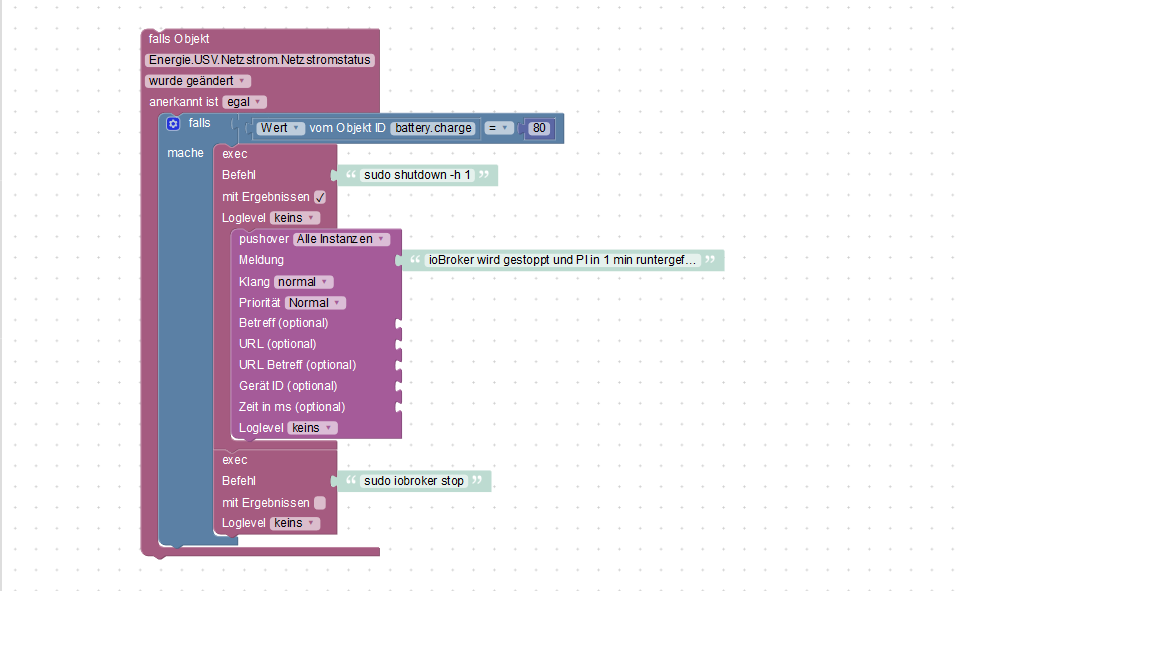Select the object ID Energie.USV.Netzstrom.Netzstromstatus field

[x=259, y=60]
